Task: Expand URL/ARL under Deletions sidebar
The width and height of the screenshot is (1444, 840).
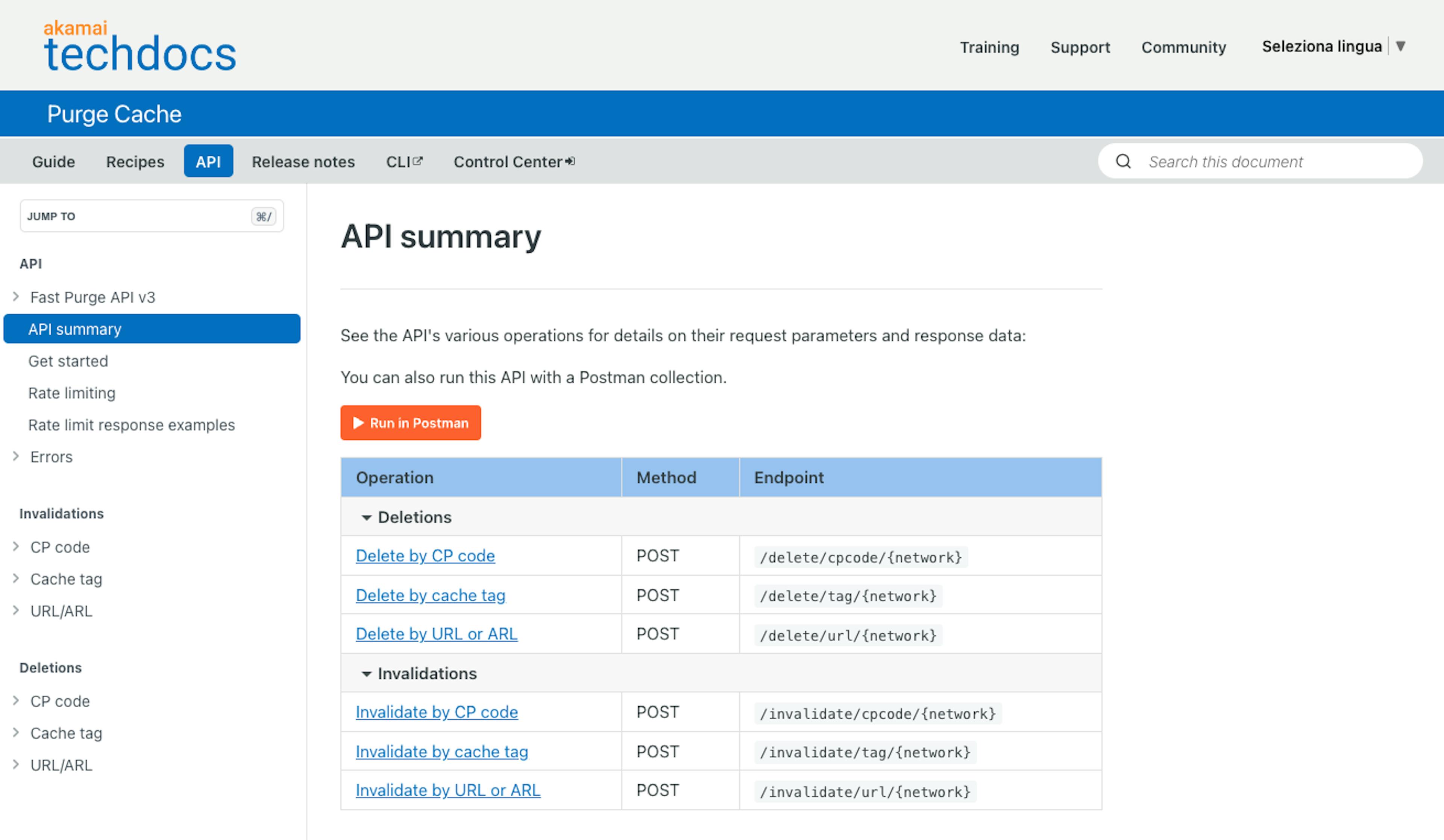Action: click(x=16, y=765)
